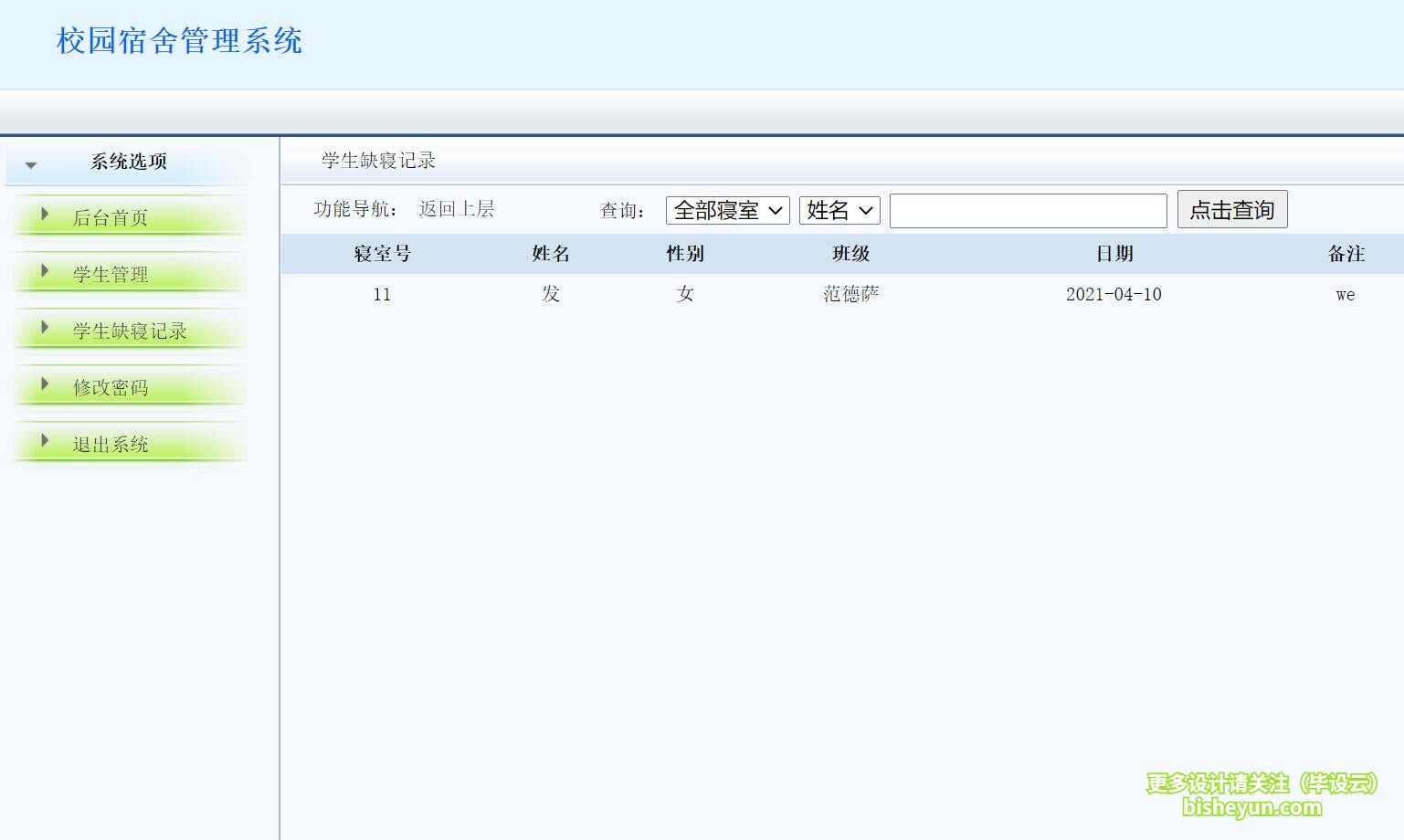Open the 全部寝室 dormitory dropdown
1404x840 pixels.
[x=727, y=209]
